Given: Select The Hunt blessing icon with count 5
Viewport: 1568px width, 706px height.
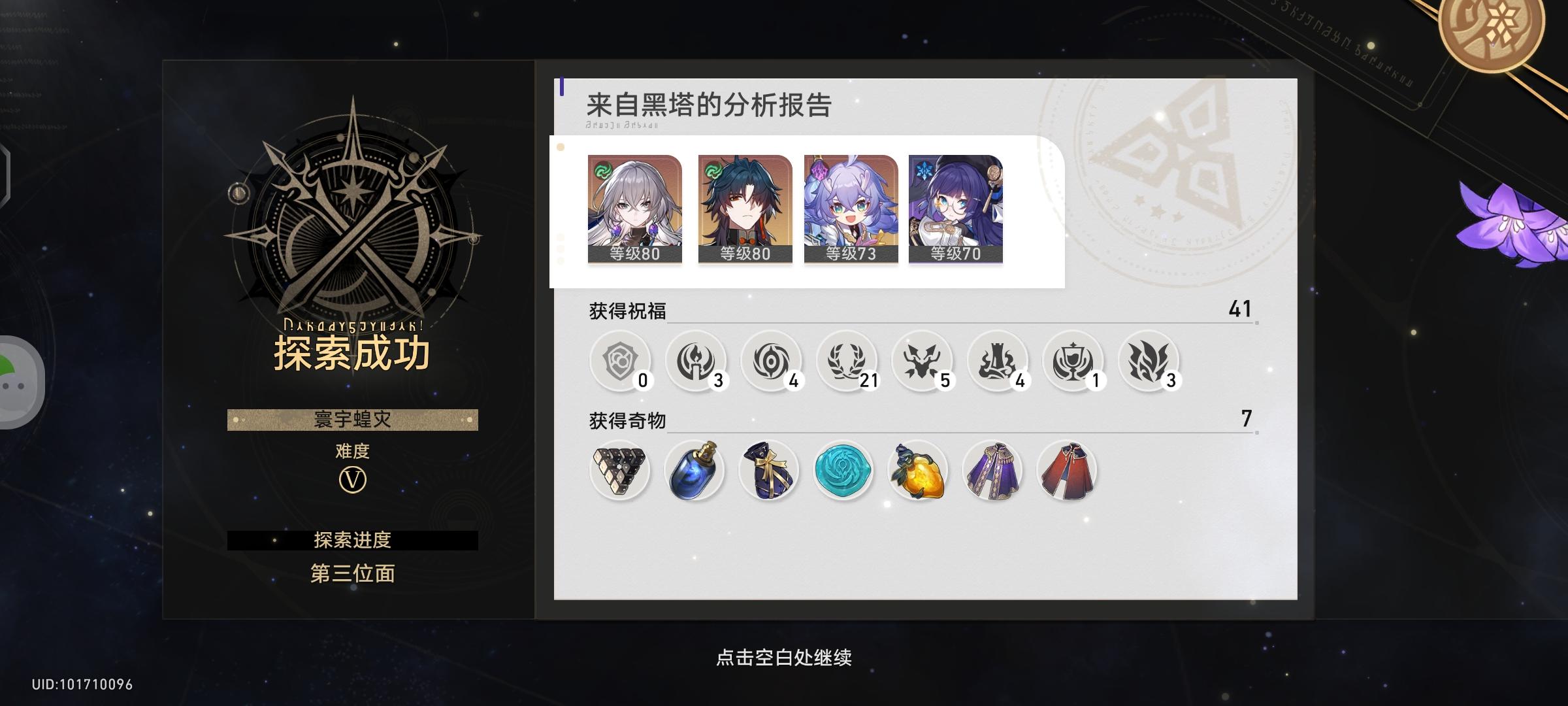Looking at the screenshot, I should pyautogui.click(x=923, y=361).
